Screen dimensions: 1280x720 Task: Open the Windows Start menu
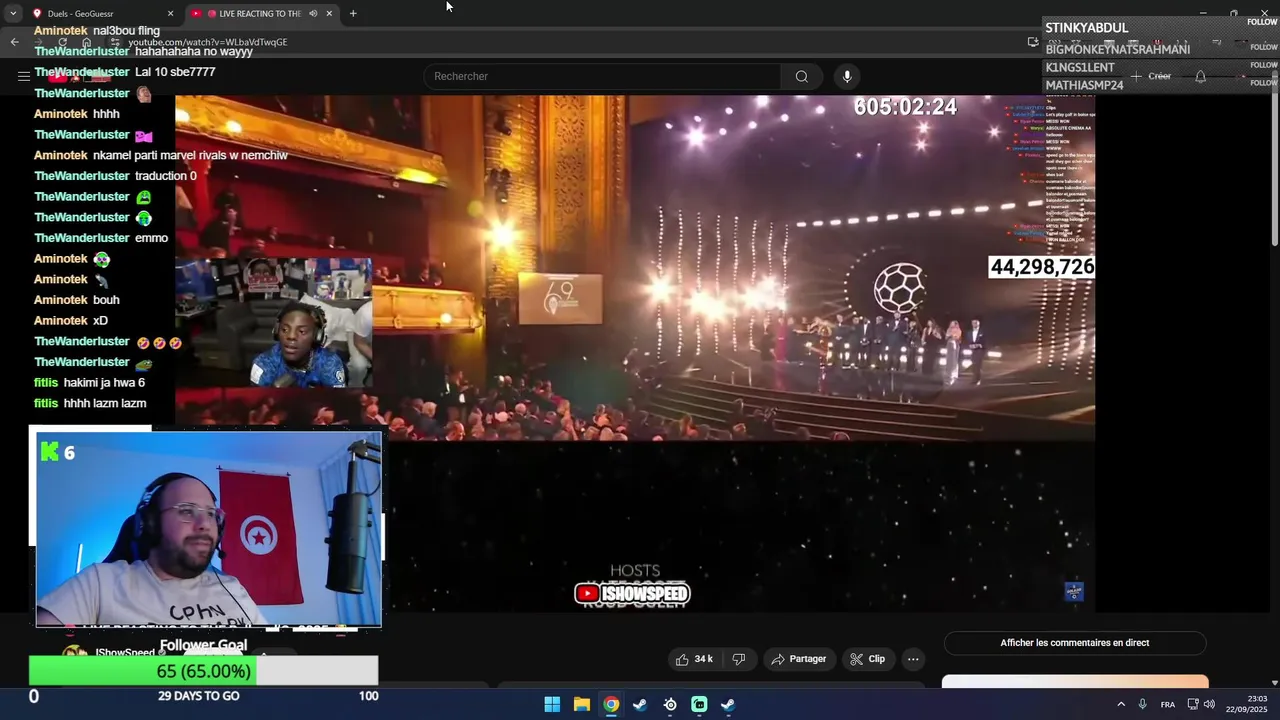[x=552, y=704]
